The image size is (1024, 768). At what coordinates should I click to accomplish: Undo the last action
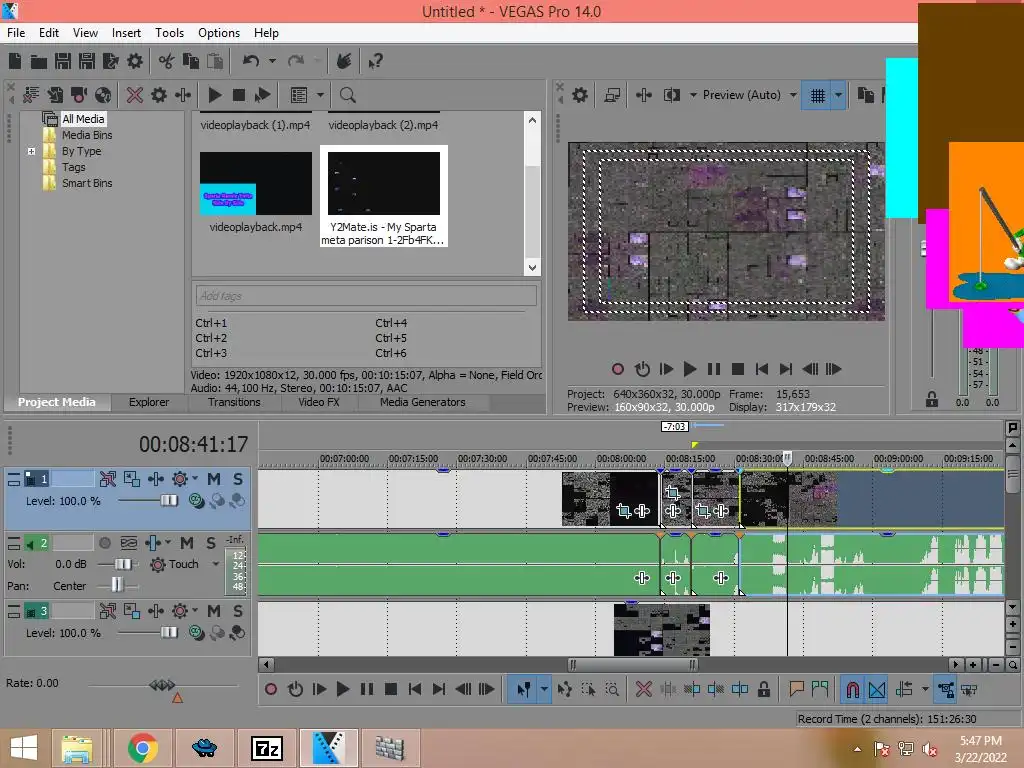pos(251,61)
